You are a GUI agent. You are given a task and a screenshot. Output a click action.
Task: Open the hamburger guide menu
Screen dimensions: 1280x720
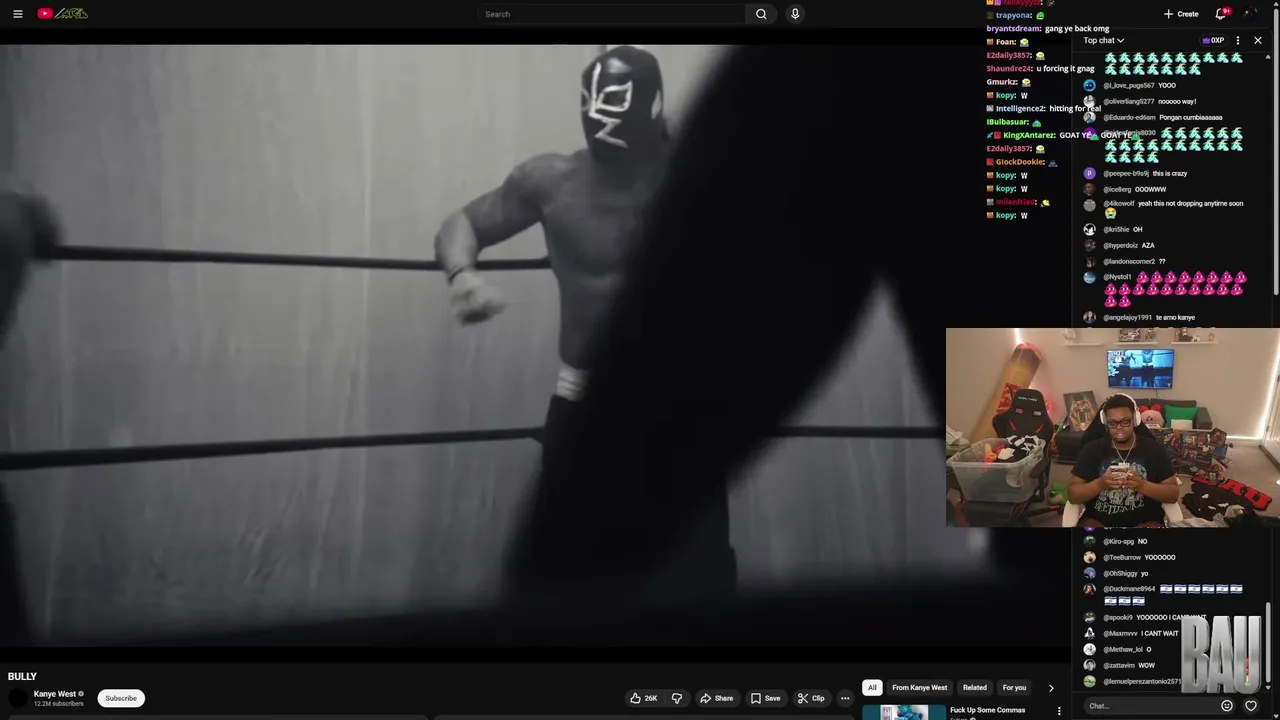[17, 14]
